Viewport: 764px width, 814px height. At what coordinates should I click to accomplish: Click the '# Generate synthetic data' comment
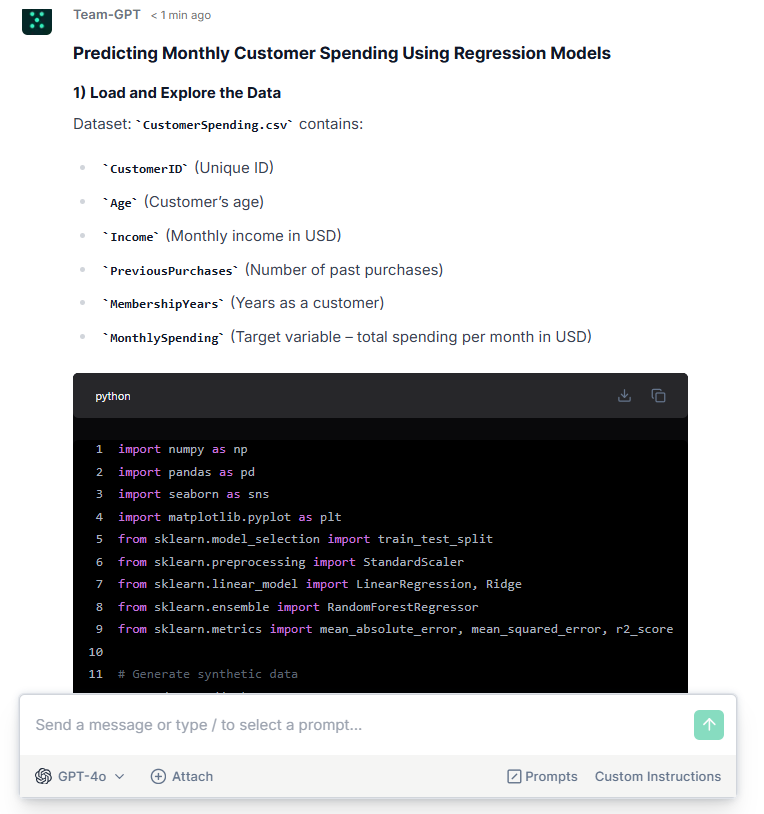pos(208,674)
